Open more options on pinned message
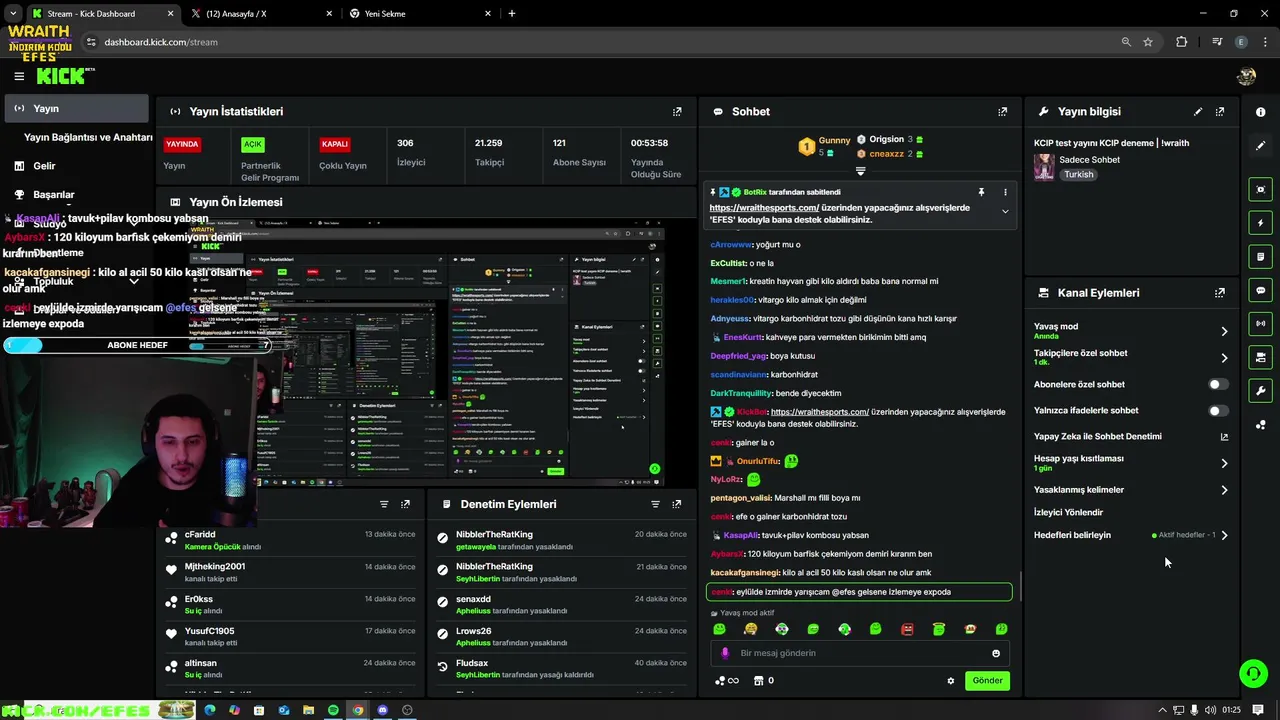 pos(1005,192)
